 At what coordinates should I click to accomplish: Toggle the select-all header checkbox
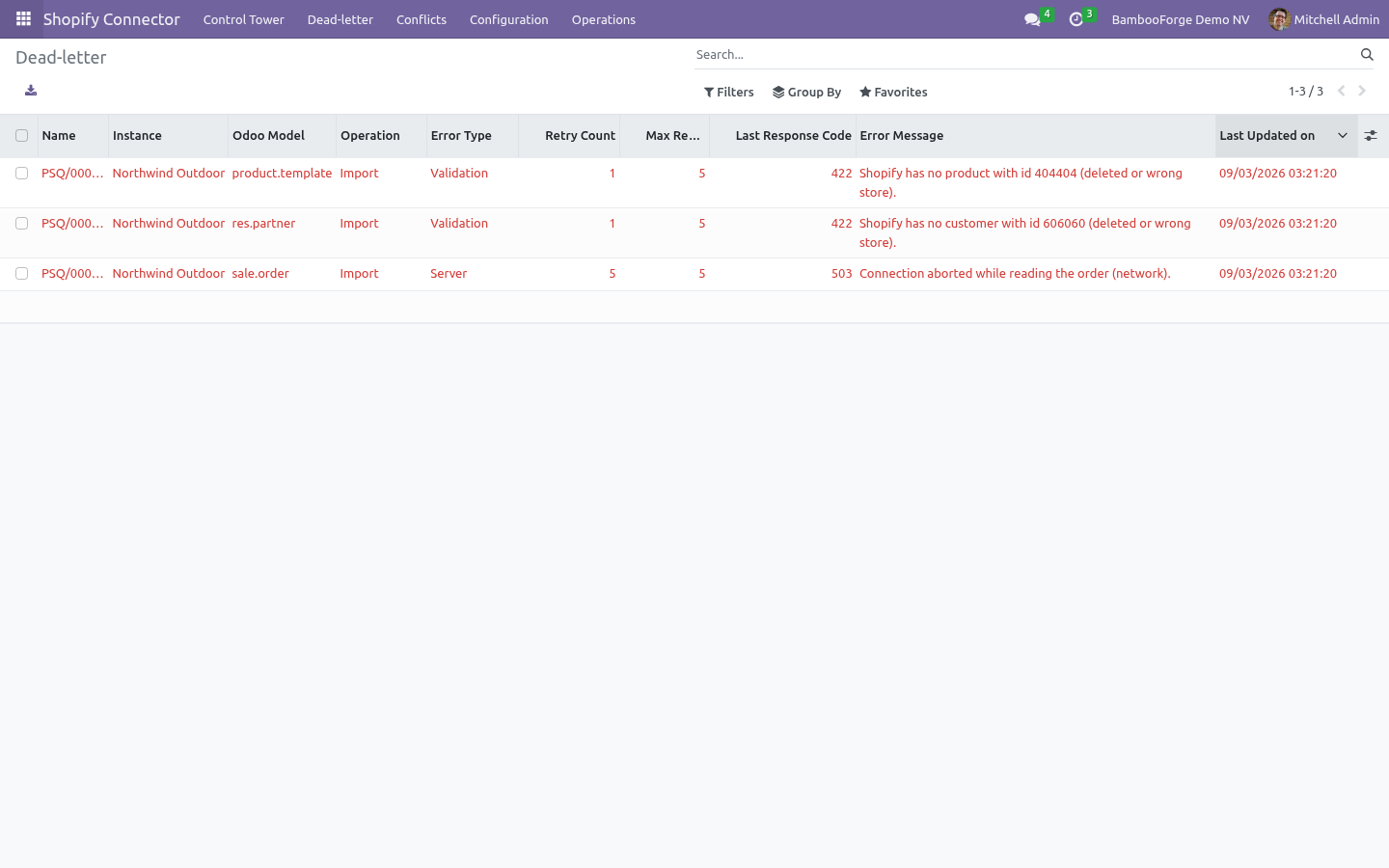(x=21, y=136)
